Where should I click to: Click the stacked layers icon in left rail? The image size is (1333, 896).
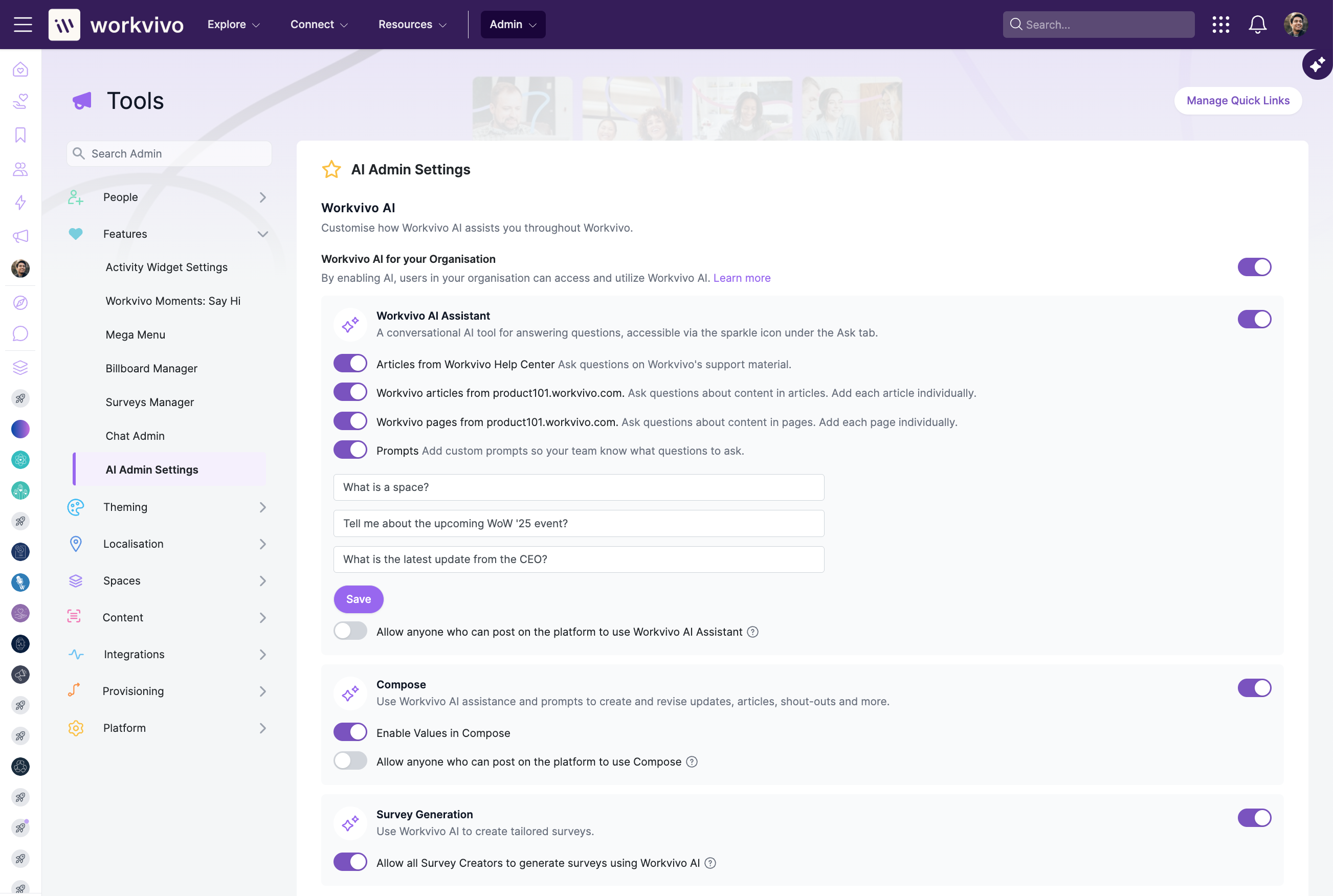pyautogui.click(x=20, y=367)
